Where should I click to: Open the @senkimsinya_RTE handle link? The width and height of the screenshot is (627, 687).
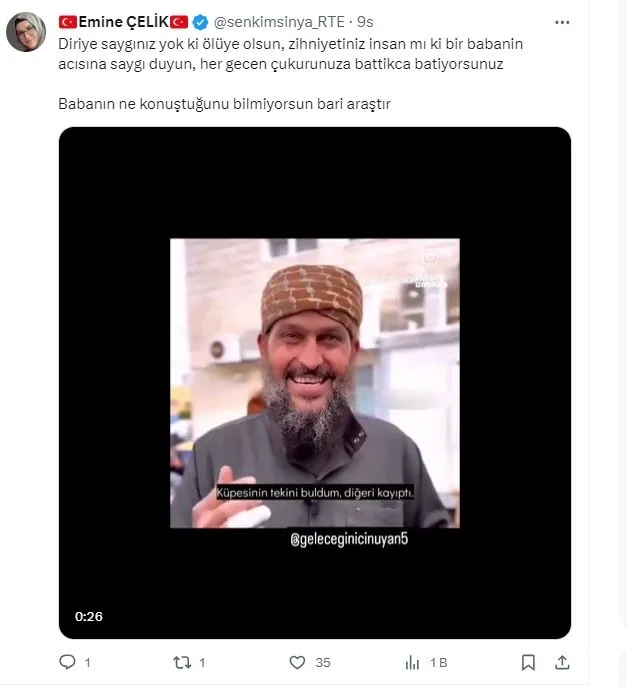[278, 21]
